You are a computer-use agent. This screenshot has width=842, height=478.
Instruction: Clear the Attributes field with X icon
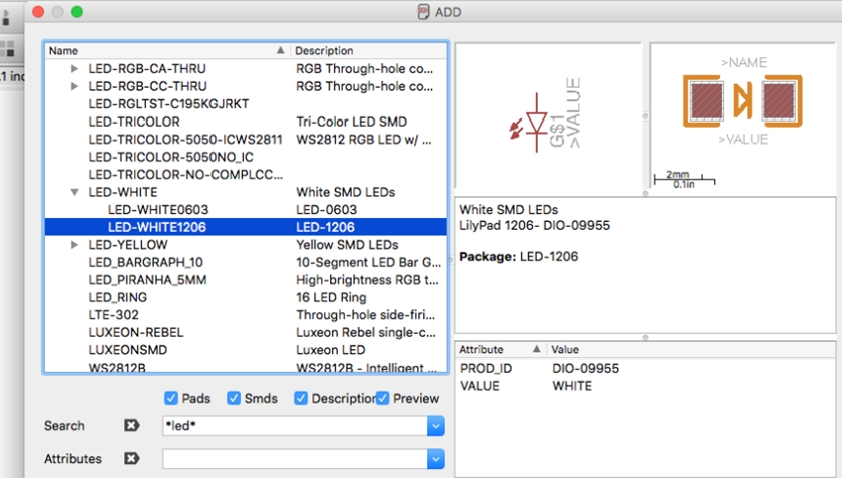point(132,458)
